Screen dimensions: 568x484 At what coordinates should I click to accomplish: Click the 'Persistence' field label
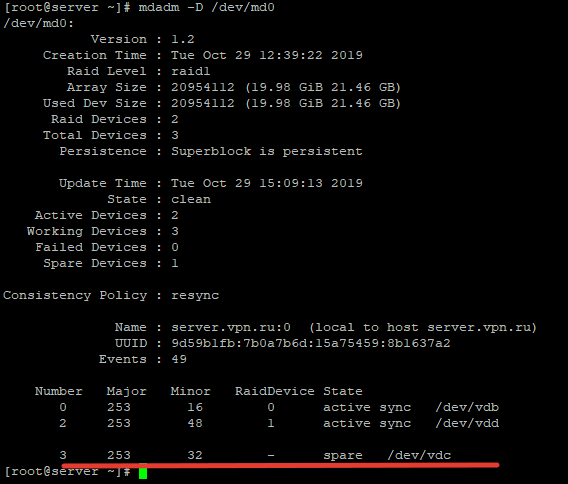click(x=103, y=151)
